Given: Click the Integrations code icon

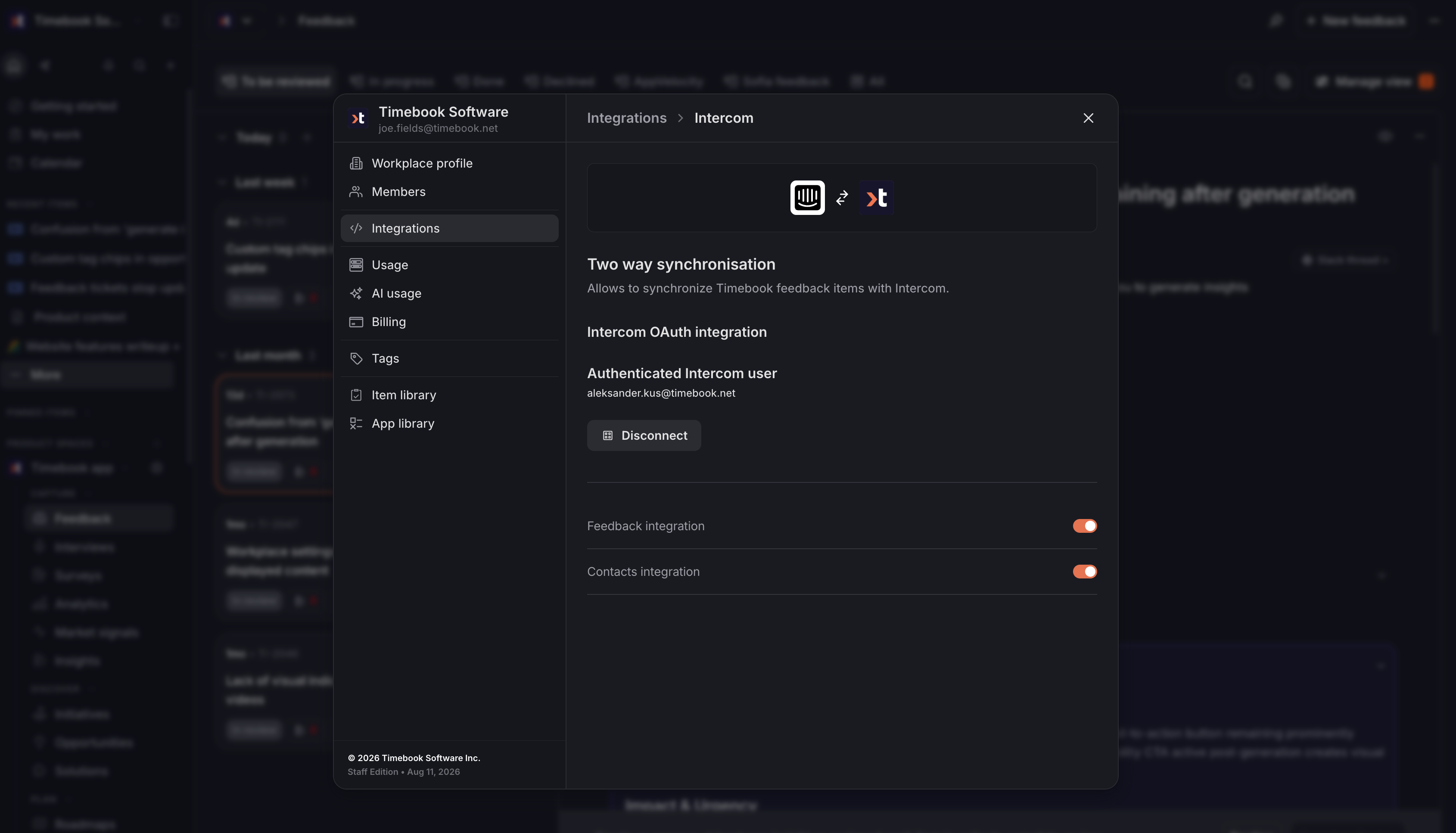Looking at the screenshot, I should [x=356, y=228].
